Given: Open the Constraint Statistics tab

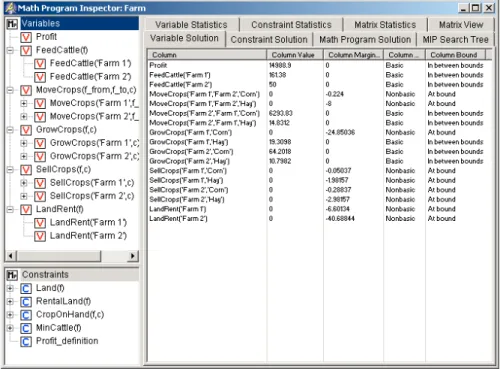Looking at the screenshot, I should 291,25.
